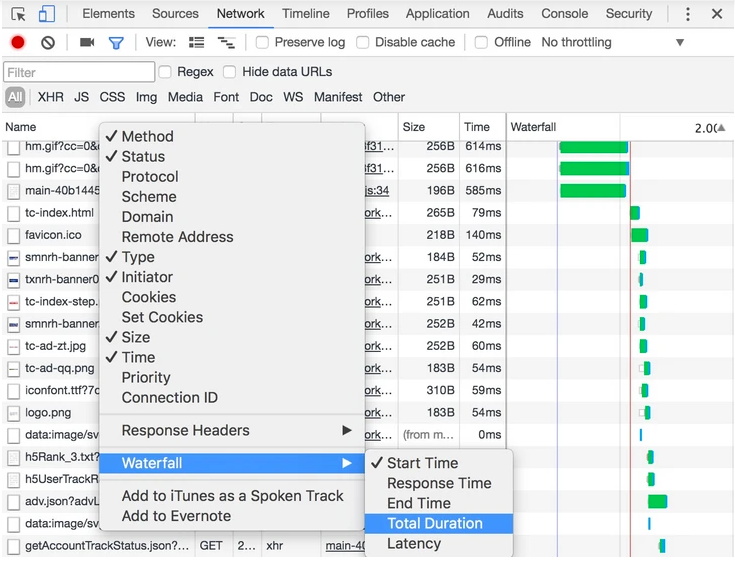Select Total Duration in the submenu

439,524
